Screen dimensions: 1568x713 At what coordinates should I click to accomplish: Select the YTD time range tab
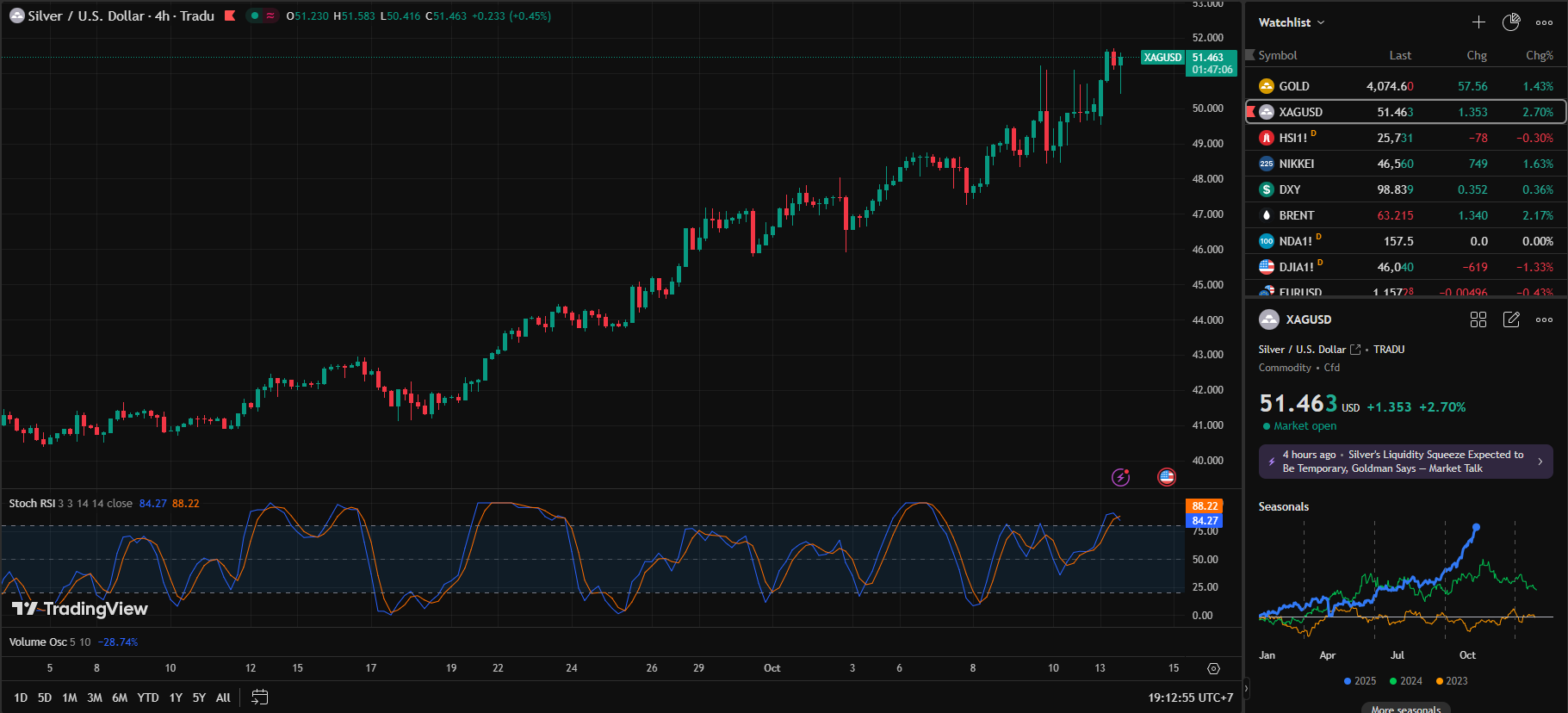pyautogui.click(x=148, y=697)
